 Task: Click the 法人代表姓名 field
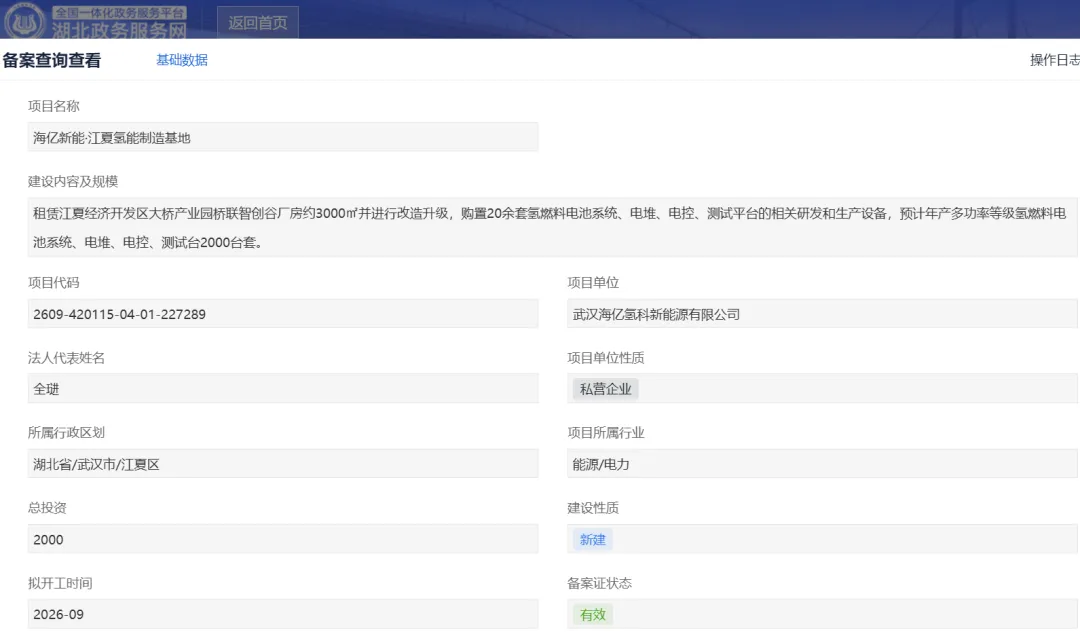282,388
